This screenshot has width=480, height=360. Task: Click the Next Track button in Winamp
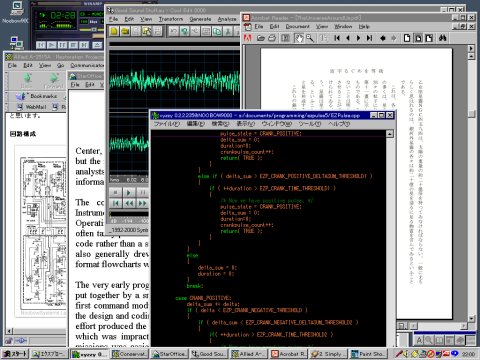coord(84,45)
